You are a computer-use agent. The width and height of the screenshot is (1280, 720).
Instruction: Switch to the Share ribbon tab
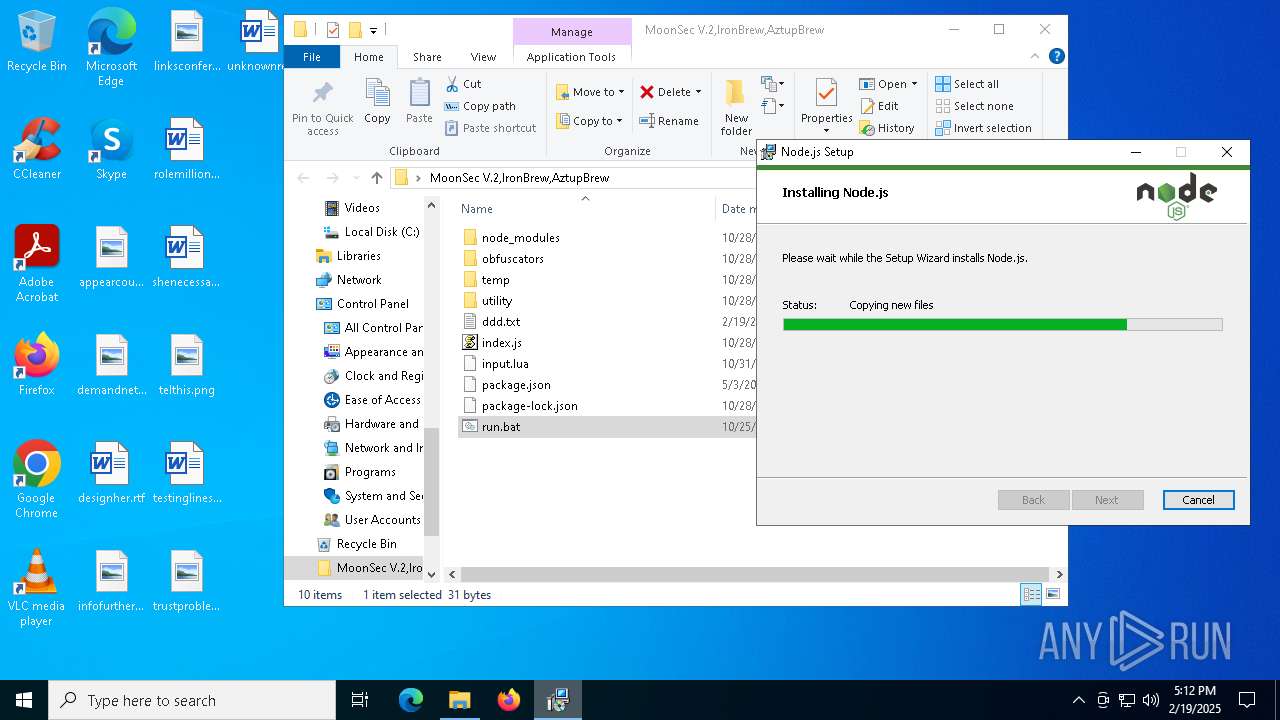[427, 57]
